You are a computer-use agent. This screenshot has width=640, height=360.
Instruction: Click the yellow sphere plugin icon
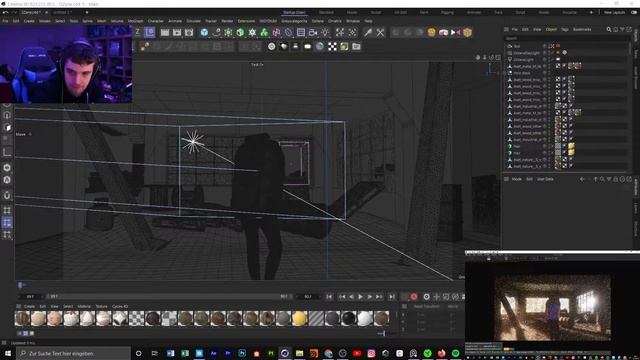(431, 32)
